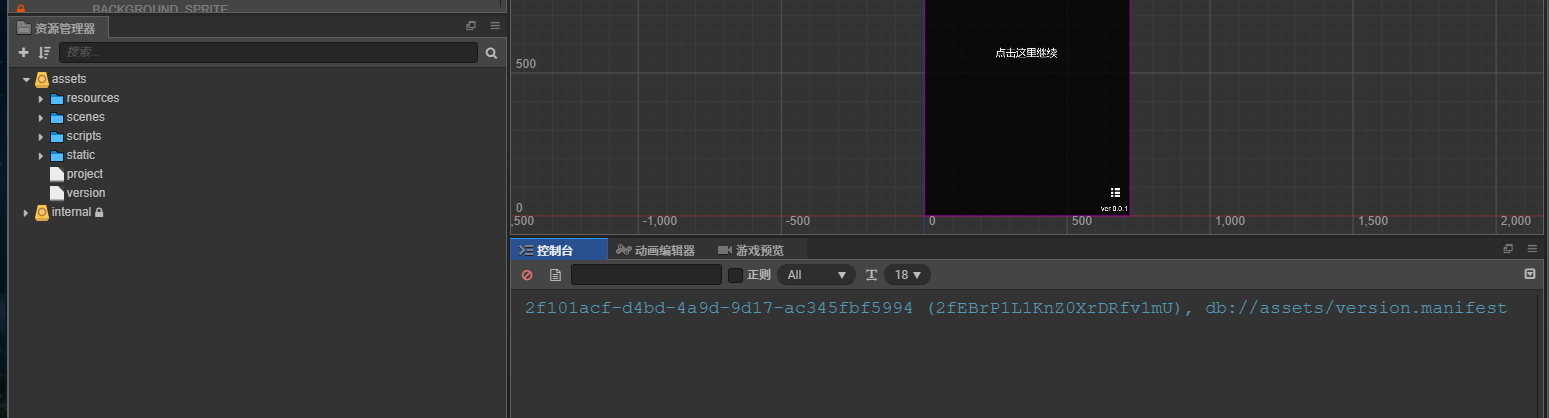Collapse the assets root folder arrow
Screen dimensions: 1549x418
tap(27, 79)
